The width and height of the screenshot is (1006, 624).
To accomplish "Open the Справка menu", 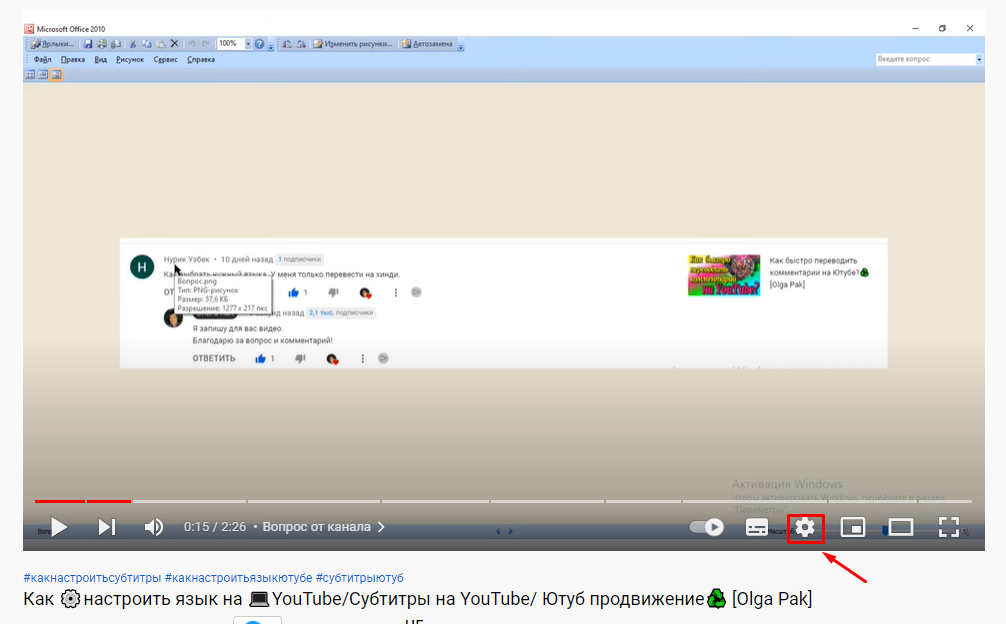I will [x=201, y=60].
